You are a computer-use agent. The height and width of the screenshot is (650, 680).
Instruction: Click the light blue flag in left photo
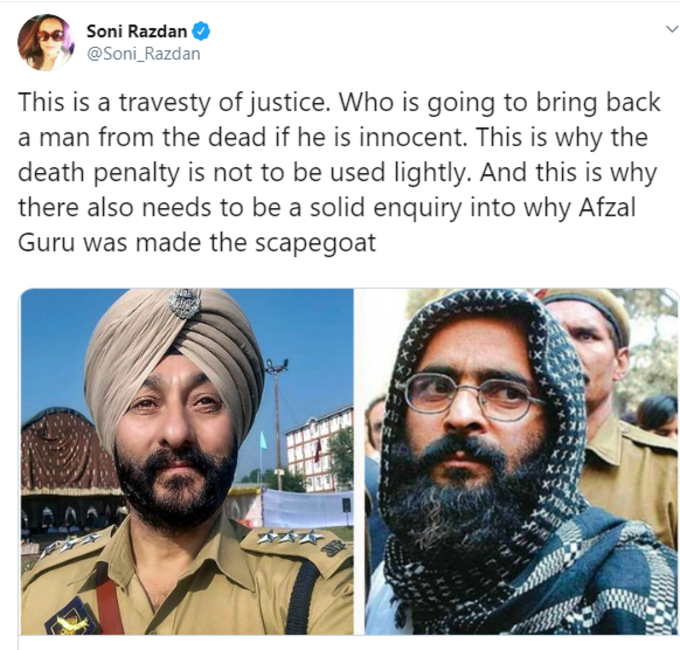coord(263,441)
